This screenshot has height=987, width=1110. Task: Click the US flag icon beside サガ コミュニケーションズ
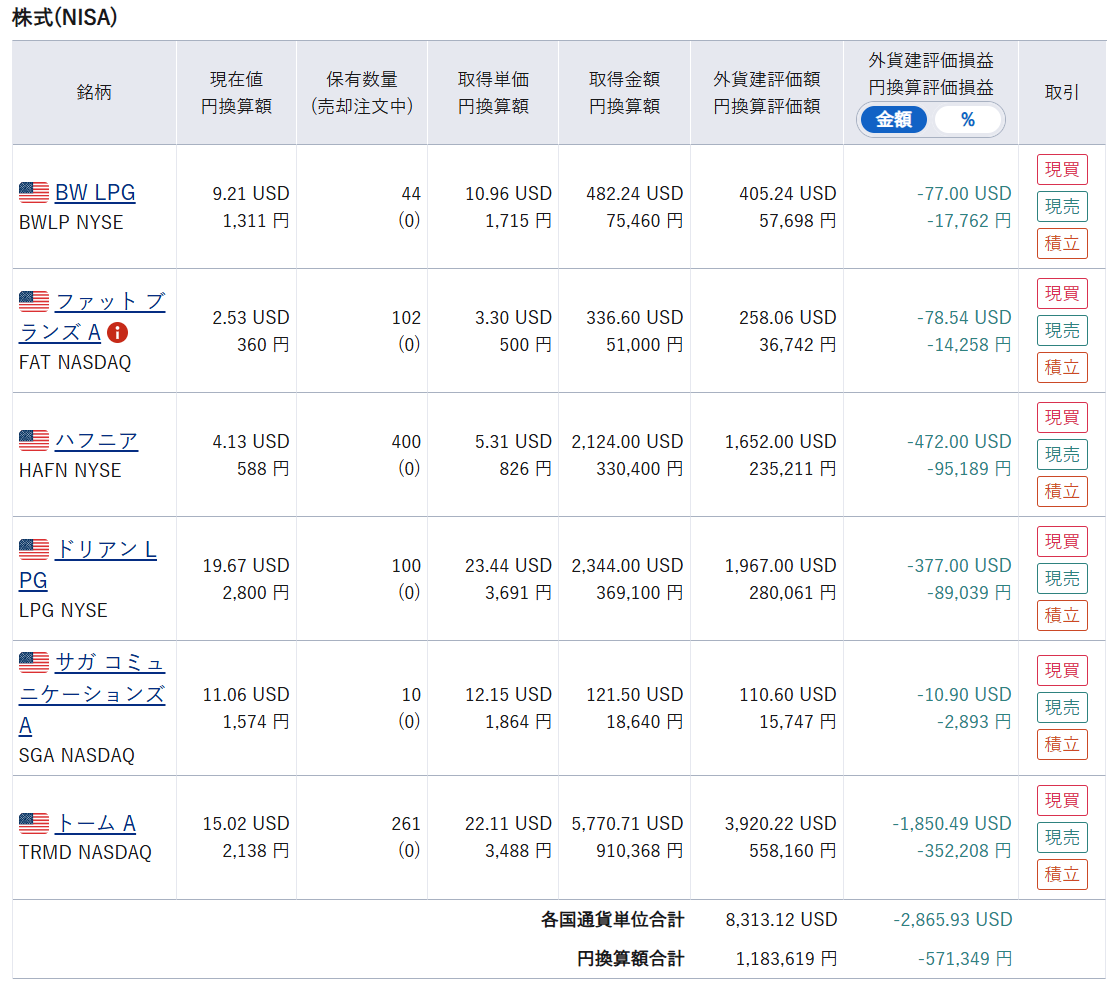(x=34, y=662)
